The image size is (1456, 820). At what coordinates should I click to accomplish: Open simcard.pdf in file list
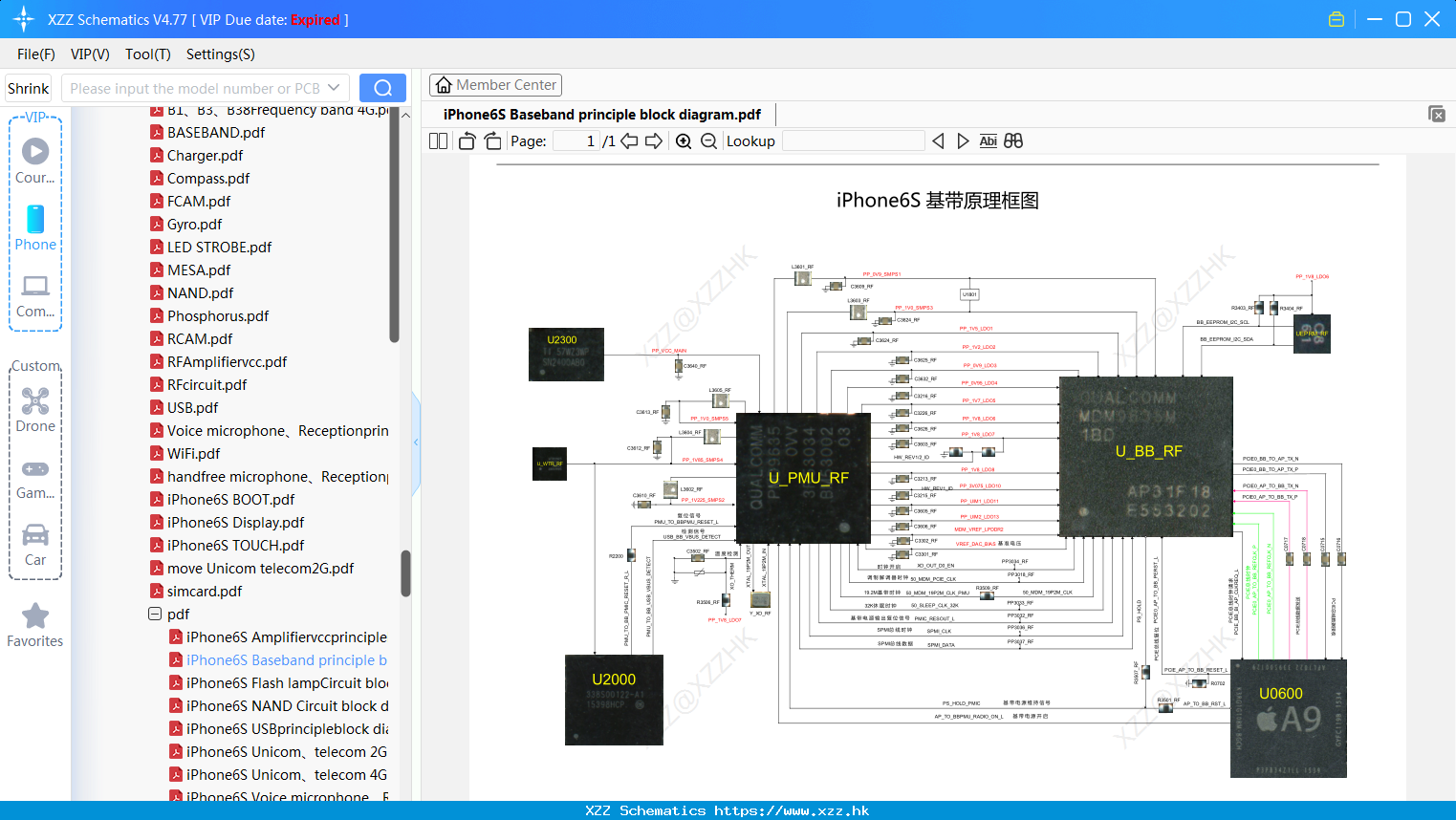[205, 592]
